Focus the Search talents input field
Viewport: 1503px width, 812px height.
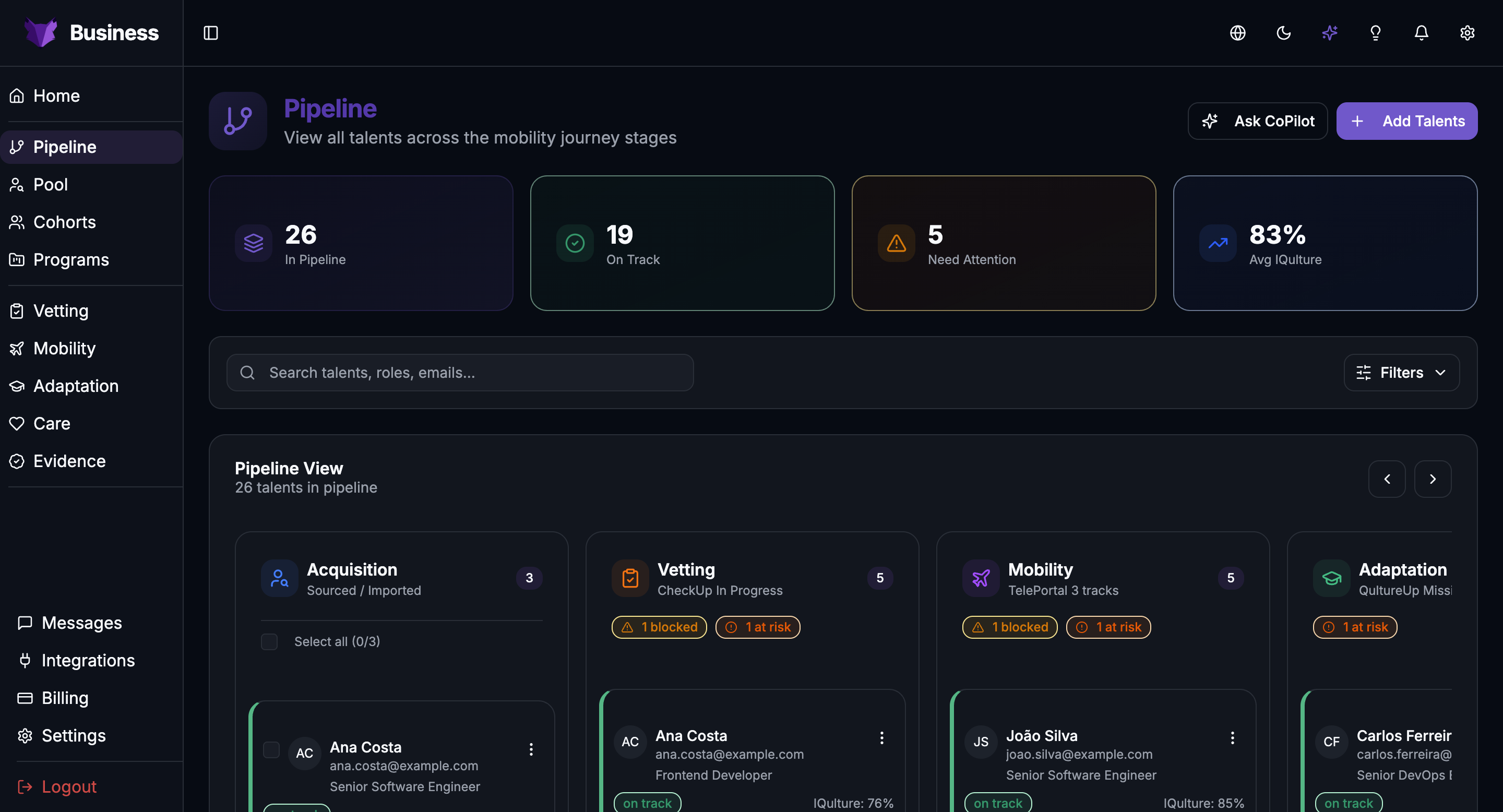coord(460,373)
